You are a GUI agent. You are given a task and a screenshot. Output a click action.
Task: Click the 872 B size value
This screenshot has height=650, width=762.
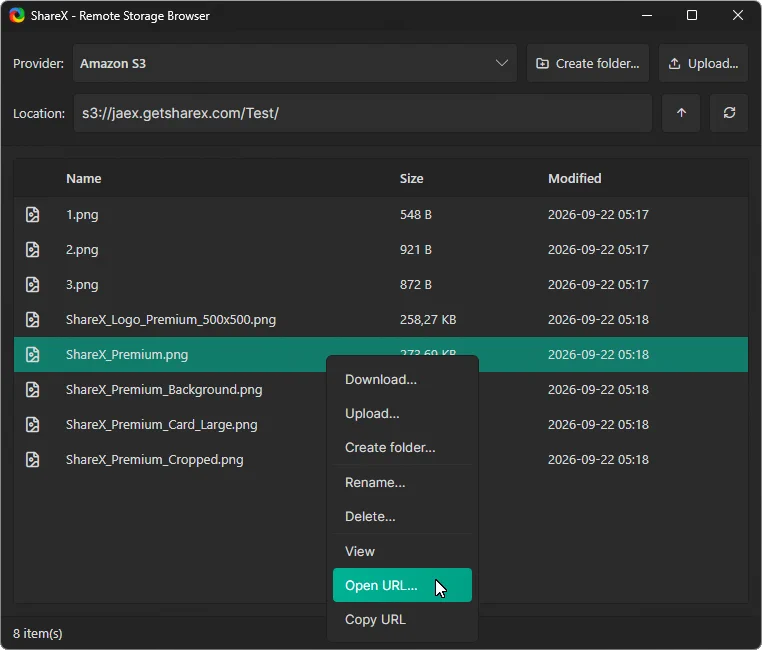coord(416,284)
